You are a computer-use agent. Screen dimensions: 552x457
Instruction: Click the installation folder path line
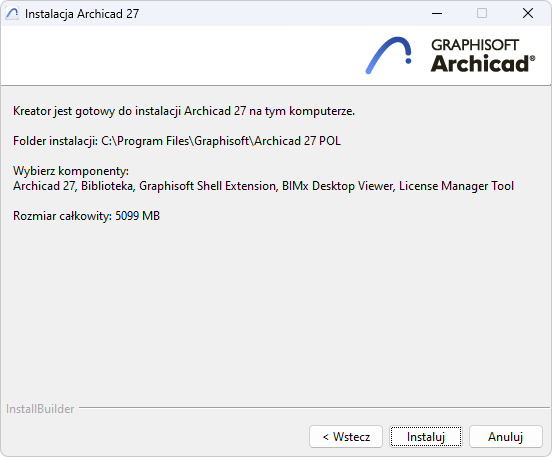pos(177,141)
